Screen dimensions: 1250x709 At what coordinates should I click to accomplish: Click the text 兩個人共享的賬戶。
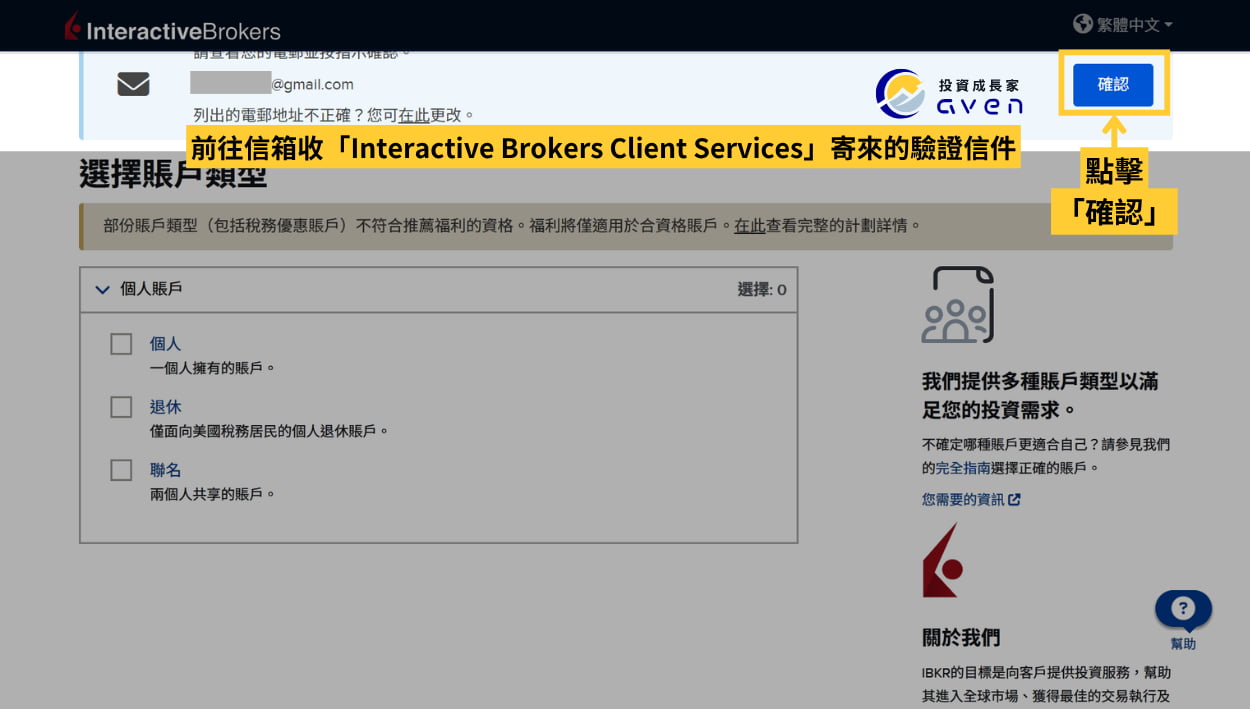[212, 494]
